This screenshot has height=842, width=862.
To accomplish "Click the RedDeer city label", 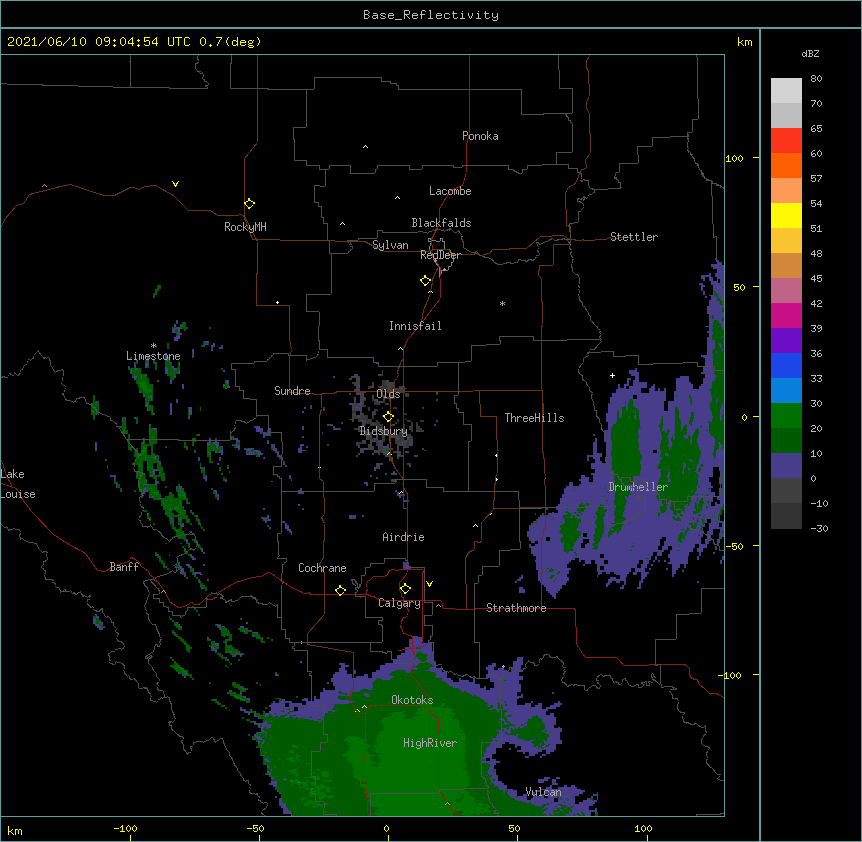I will [440, 255].
